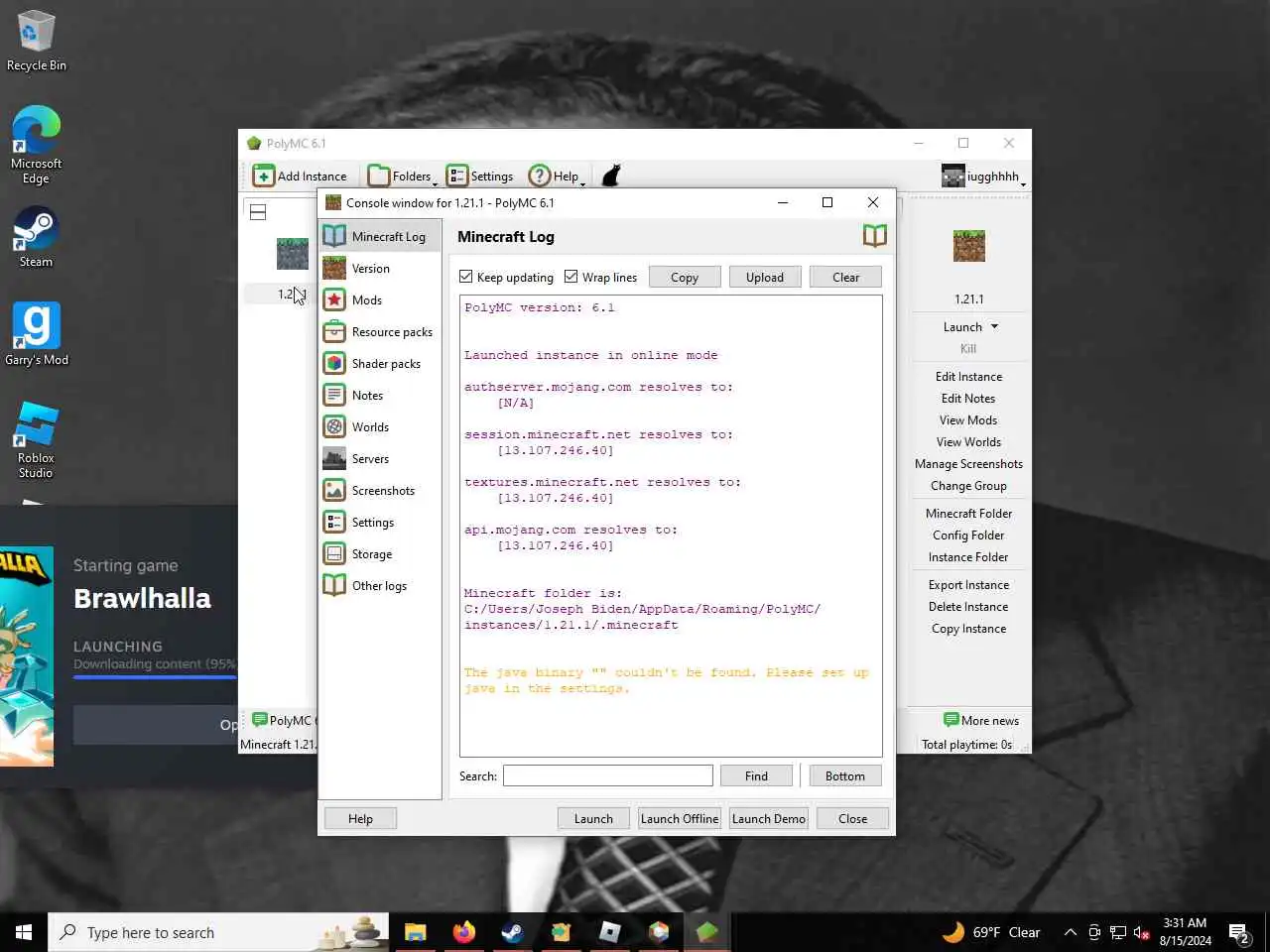Click Add Instance in PolyMC toolbar
Screen dimensions: 1270x952
(x=301, y=176)
